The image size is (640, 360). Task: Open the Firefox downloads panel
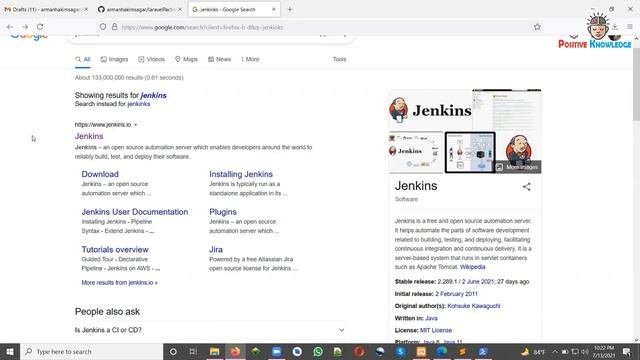tap(615, 27)
